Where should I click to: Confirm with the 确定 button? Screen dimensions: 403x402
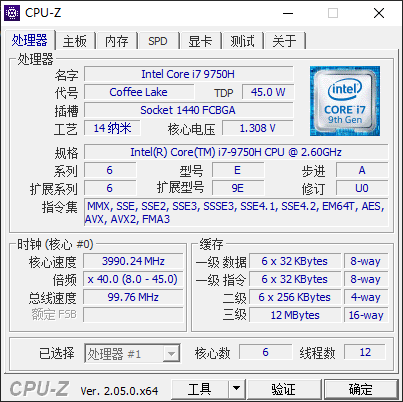pyautogui.click(x=361, y=389)
